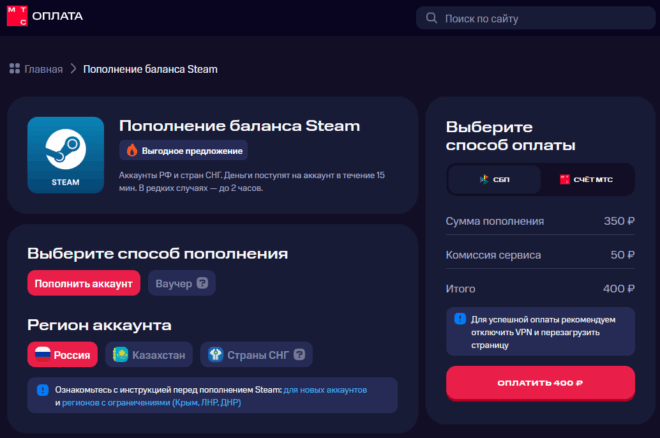
Task: Click the Выберите способ оплаты heading
Action: pos(511,136)
